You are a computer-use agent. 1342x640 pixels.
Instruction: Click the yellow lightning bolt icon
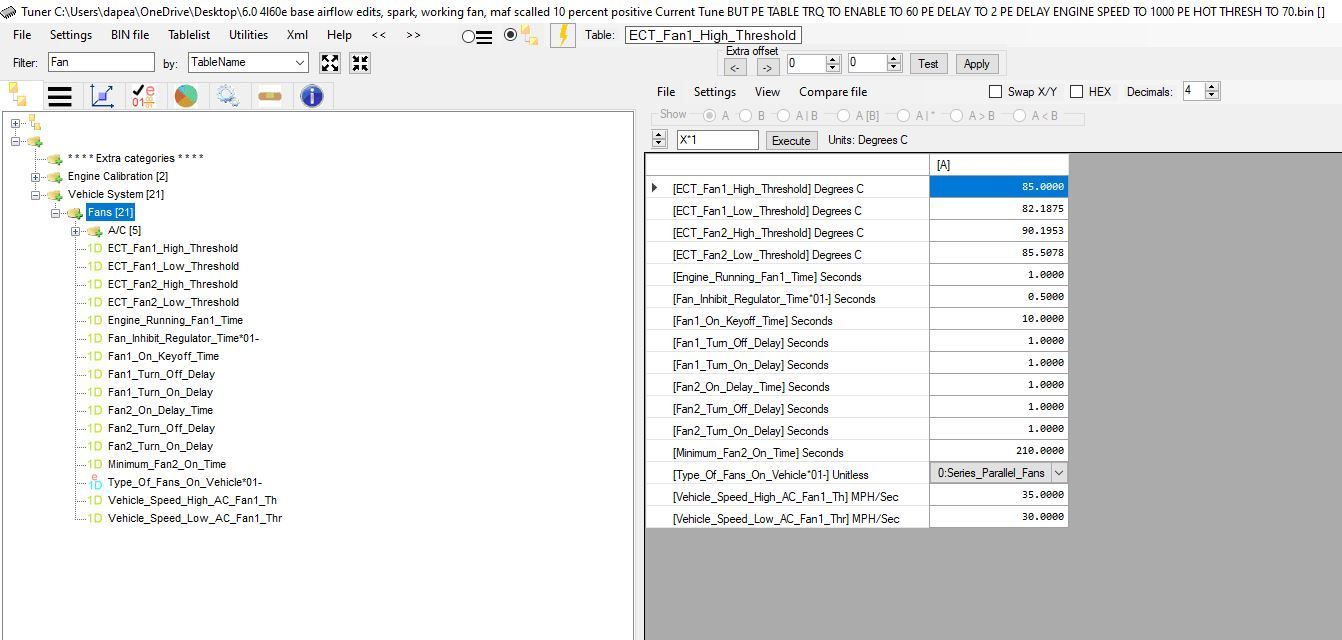click(x=563, y=35)
